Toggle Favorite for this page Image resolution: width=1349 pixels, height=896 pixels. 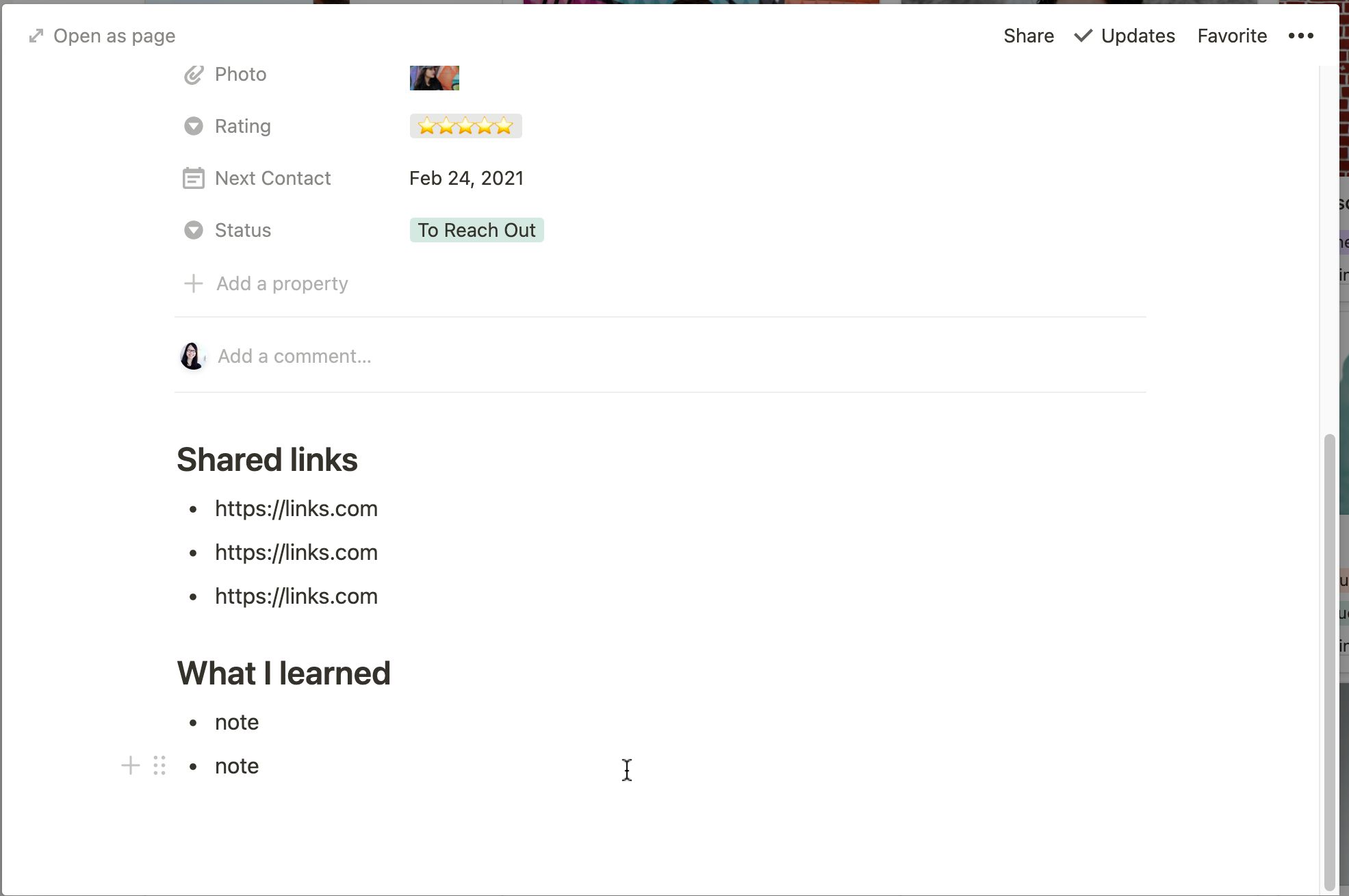click(x=1231, y=36)
